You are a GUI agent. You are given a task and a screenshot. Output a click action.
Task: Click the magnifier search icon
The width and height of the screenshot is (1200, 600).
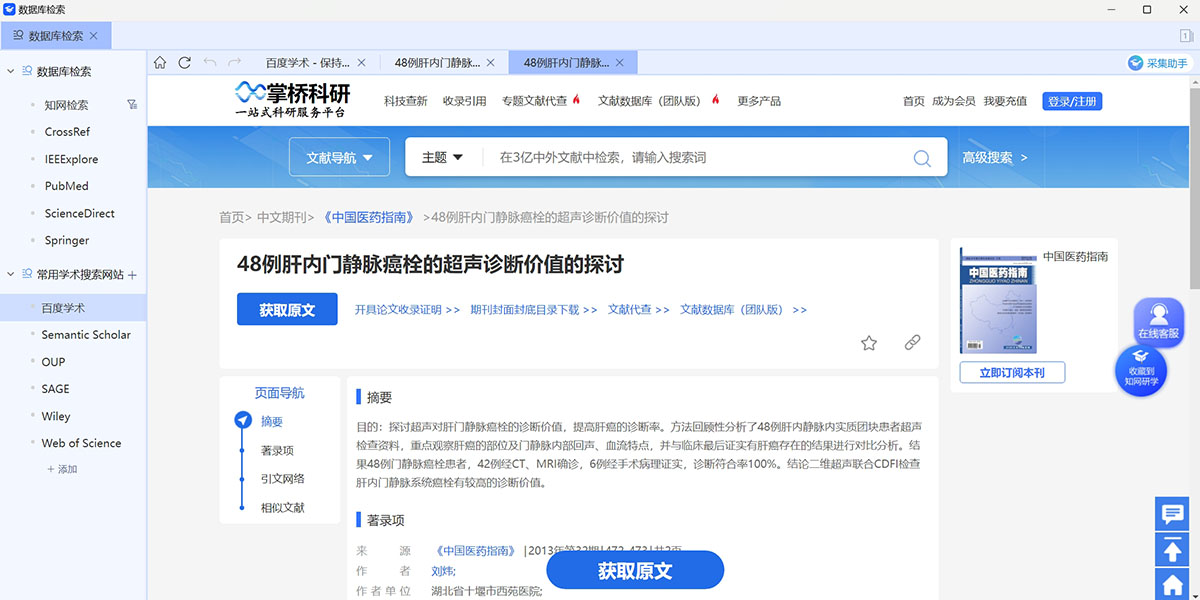point(921,158)
